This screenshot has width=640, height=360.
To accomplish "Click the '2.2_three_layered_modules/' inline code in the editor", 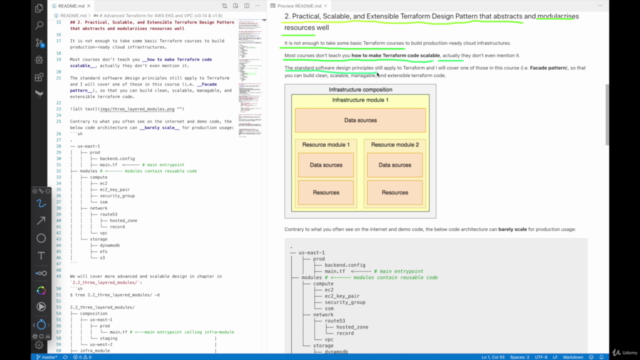I will pyautogui.click(x=105, y=282).
